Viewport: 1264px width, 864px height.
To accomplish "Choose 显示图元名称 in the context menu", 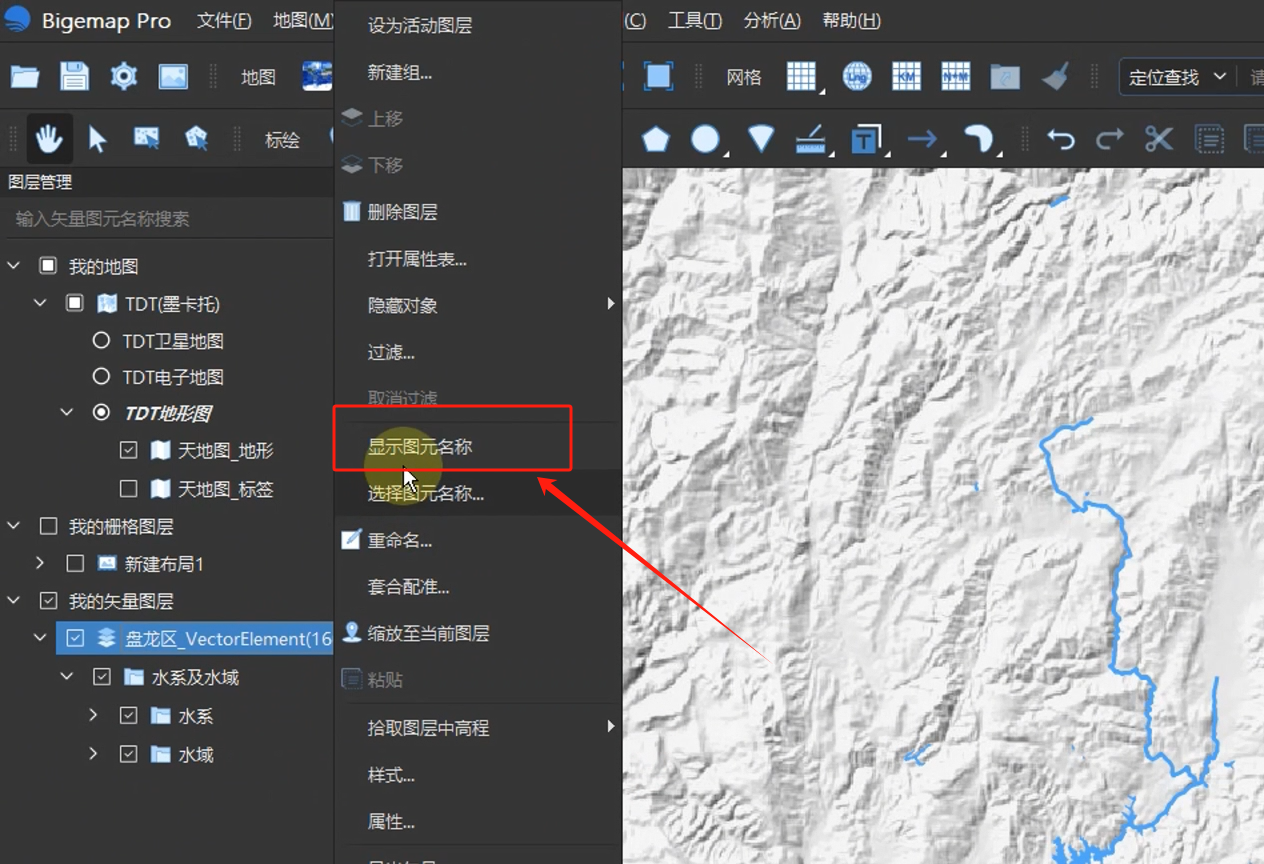I will 478,447.
